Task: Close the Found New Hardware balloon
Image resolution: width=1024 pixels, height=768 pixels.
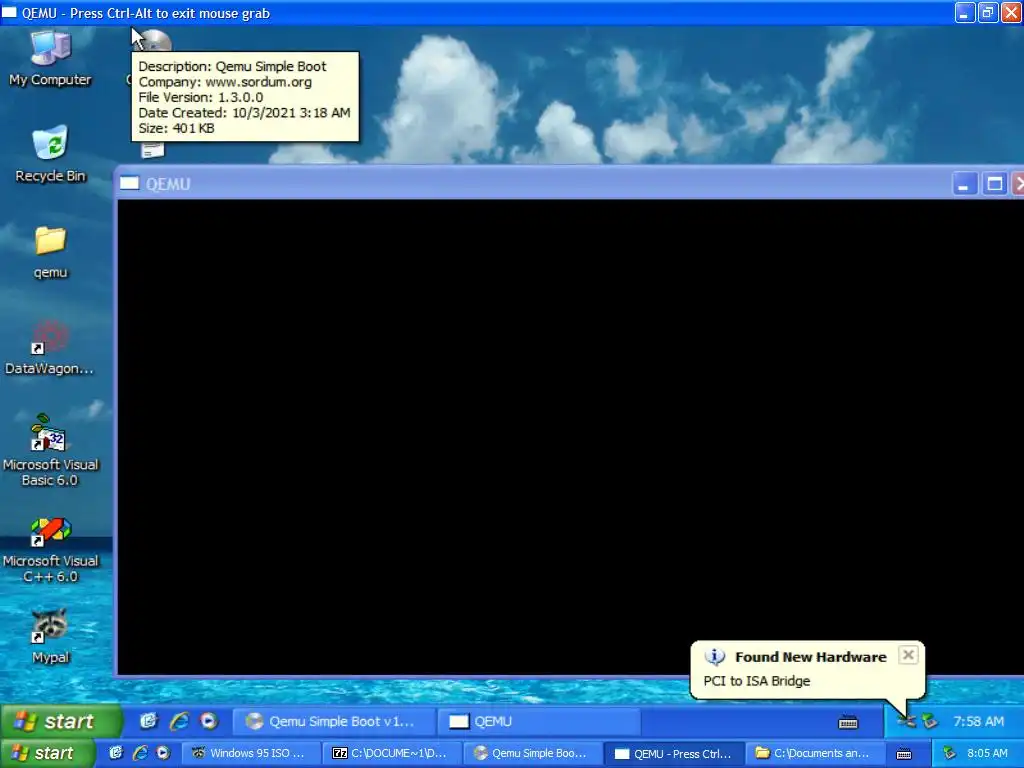Action: pos(908,654)
